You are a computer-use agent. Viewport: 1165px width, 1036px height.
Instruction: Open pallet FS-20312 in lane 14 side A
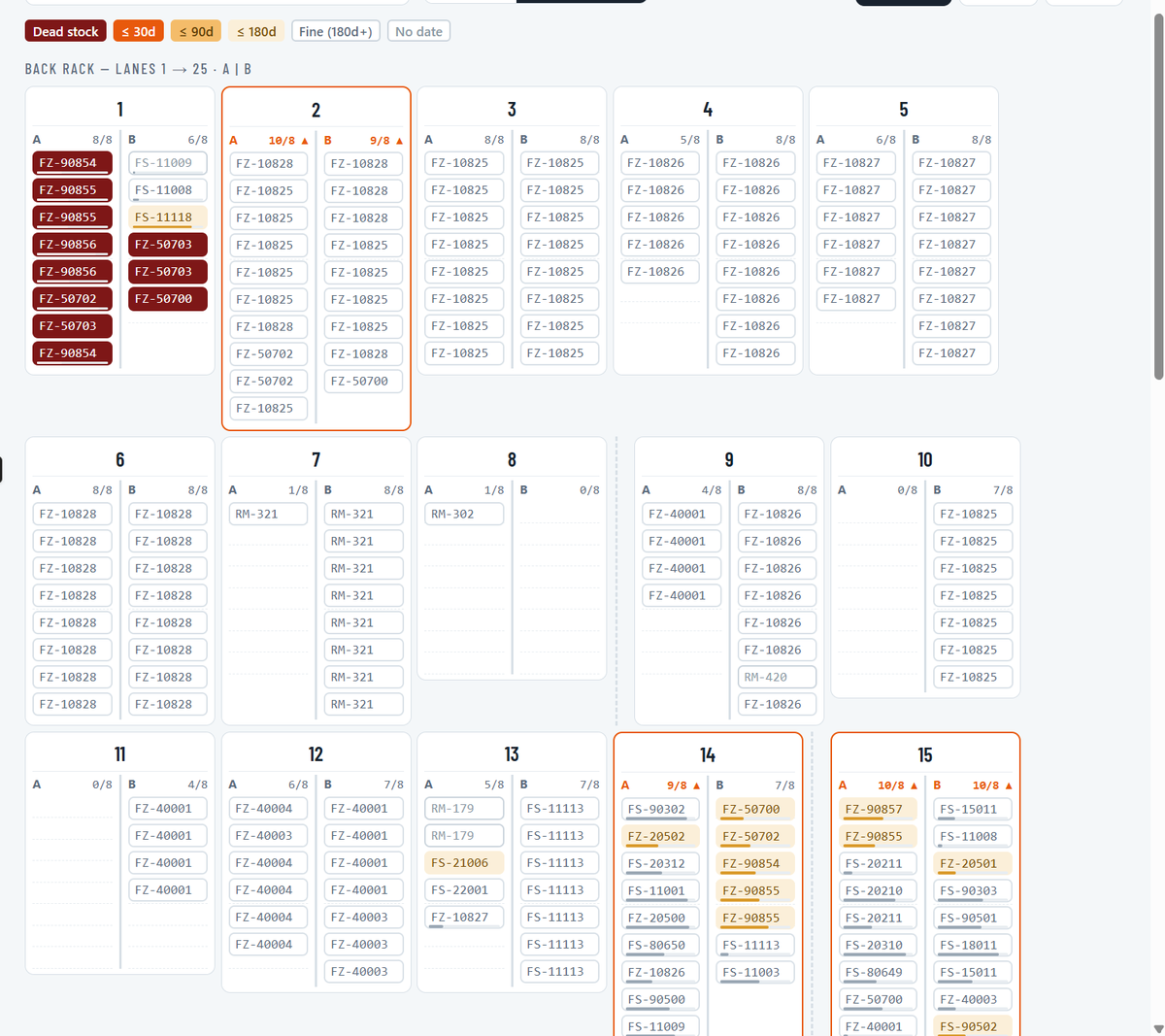(661, 863)
